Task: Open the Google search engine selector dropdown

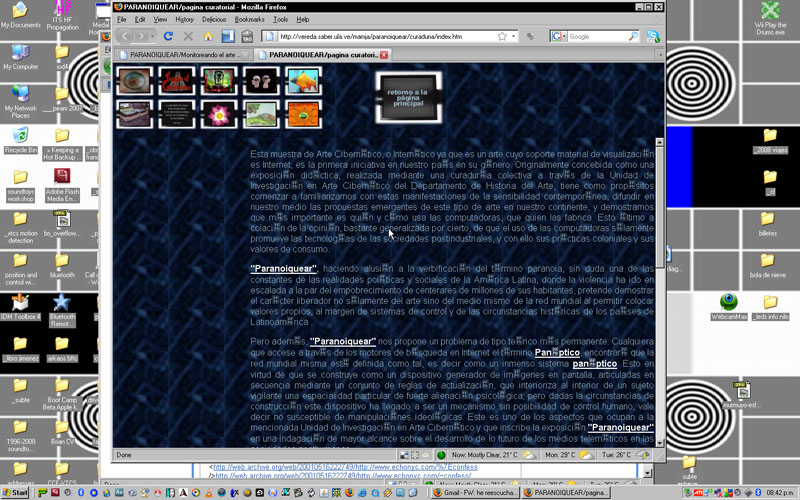Action: [x=559, y=36]
